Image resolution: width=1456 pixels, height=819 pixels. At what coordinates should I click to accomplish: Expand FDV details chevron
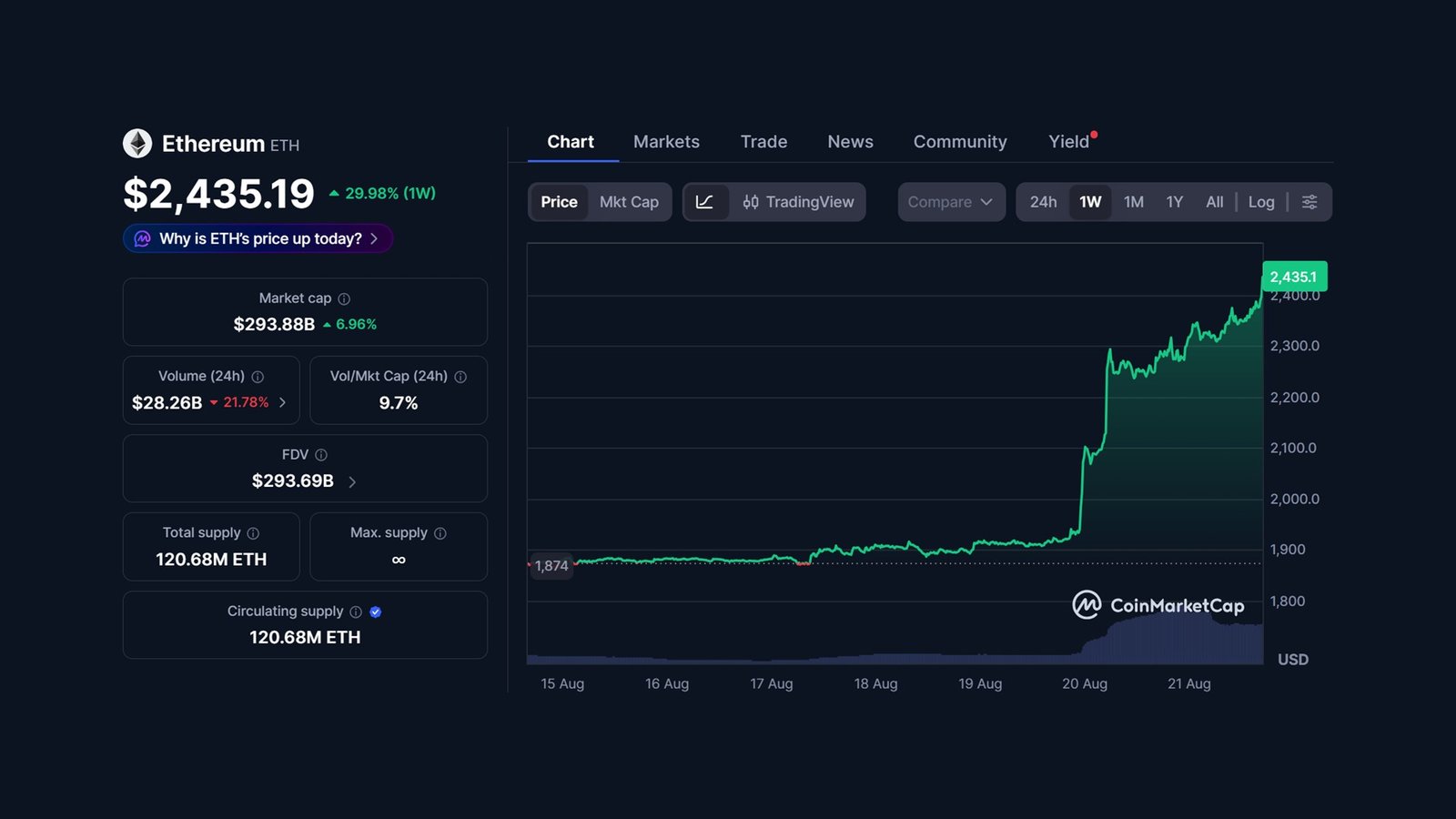[x=352, y=481]
